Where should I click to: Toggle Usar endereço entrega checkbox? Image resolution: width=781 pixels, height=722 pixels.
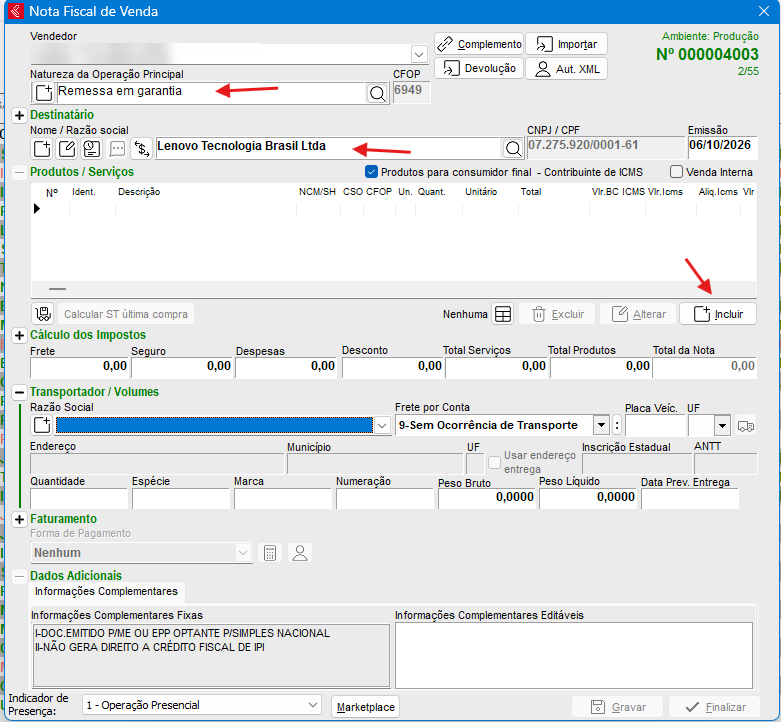click(x=494, y=462)
